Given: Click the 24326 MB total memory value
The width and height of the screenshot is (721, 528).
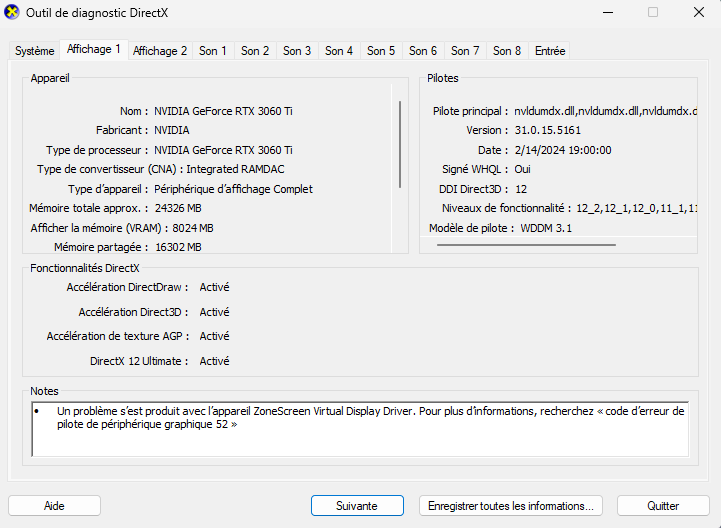Looking at the screenshot, I should click(178, 208).
